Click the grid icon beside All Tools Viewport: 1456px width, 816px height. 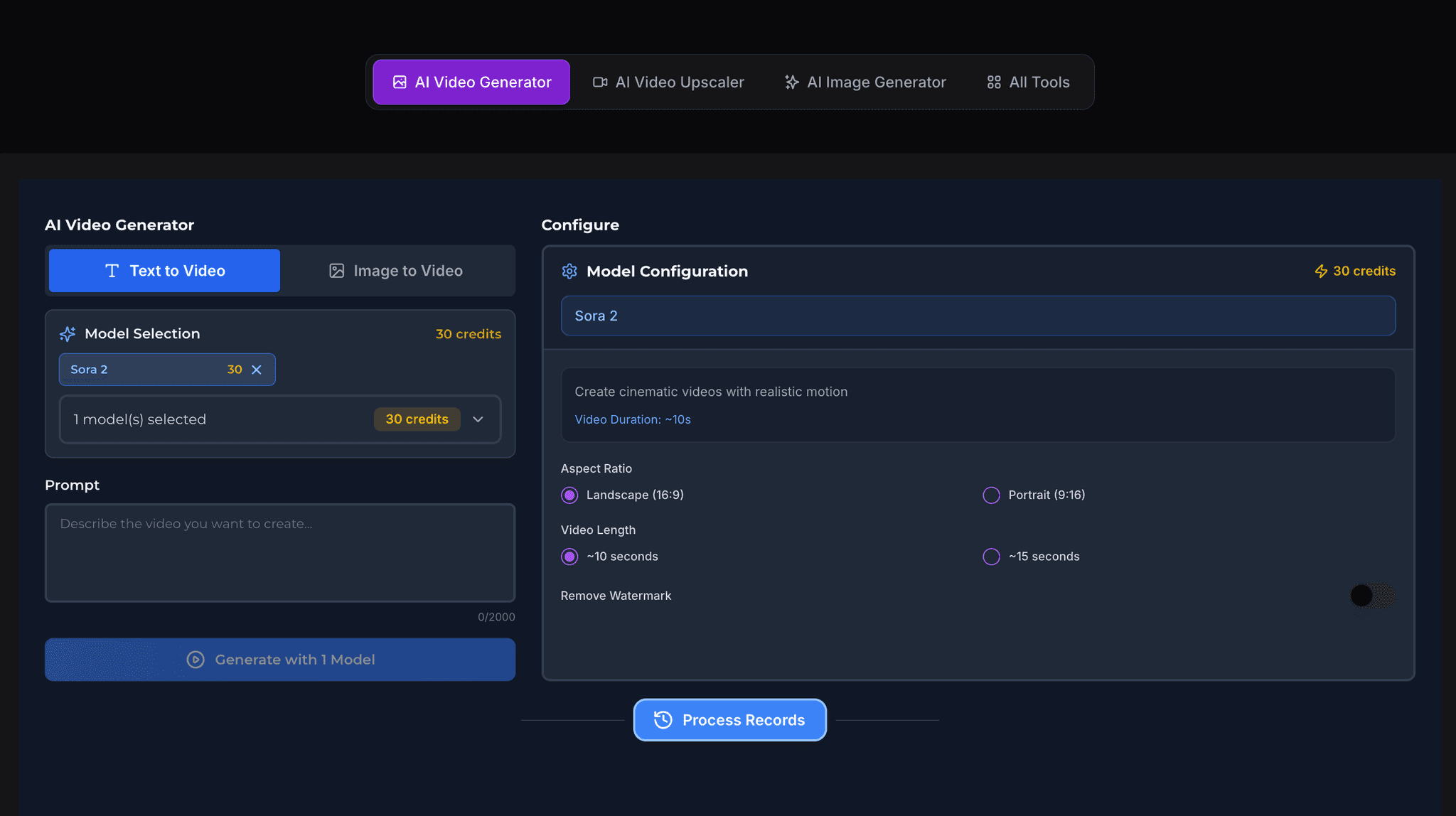[994, 82]
